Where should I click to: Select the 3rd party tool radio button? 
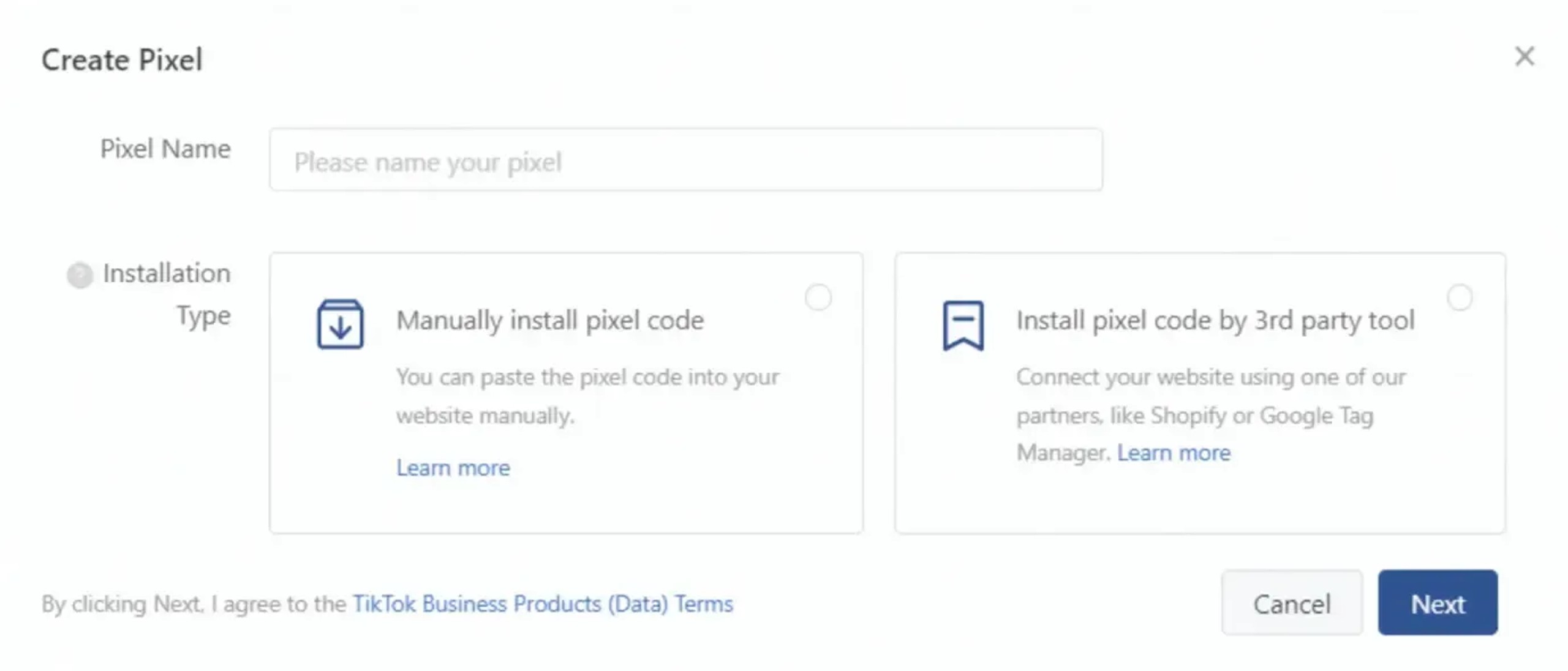(1460, 298)
